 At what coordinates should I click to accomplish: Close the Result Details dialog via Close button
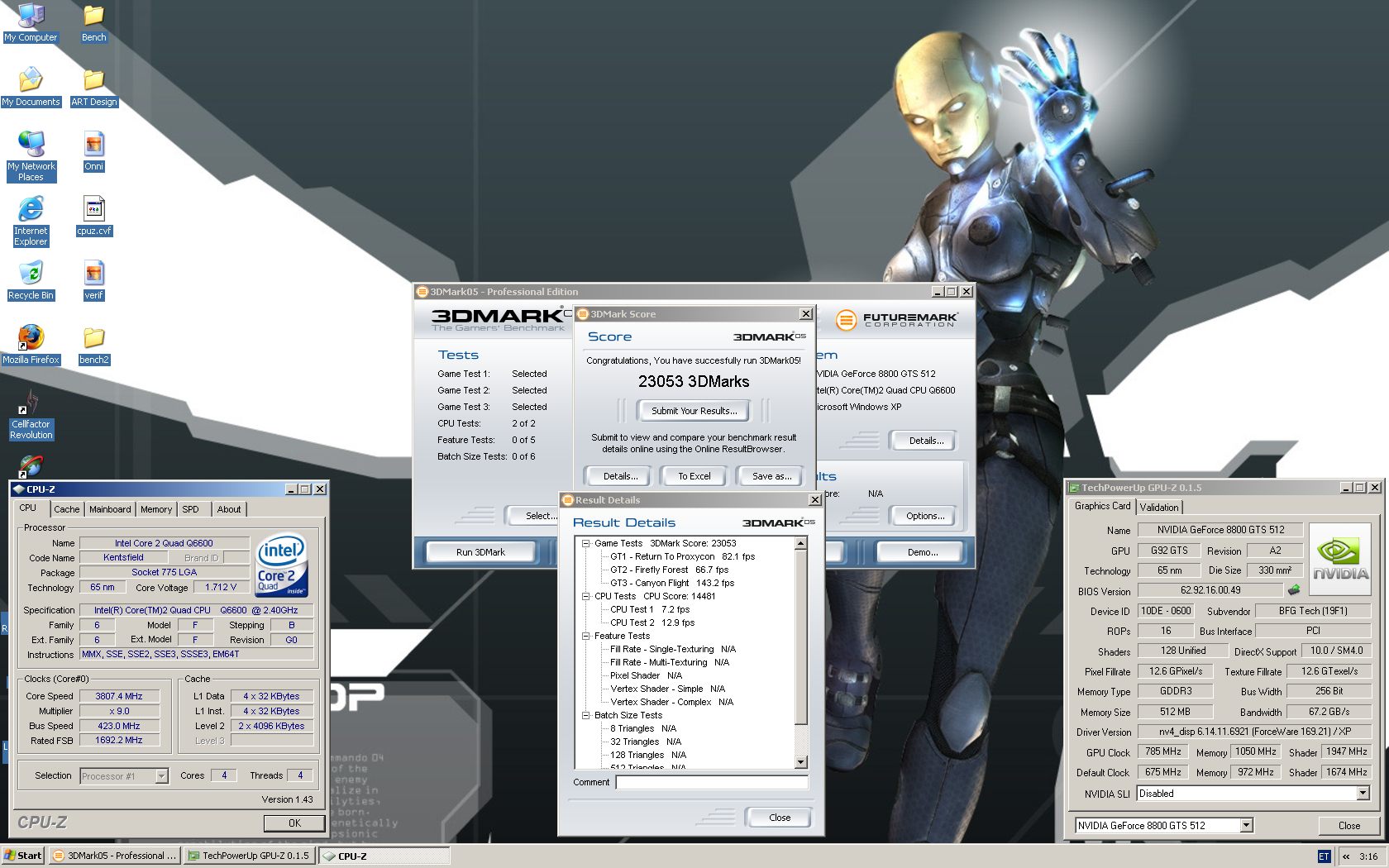[x=779, y=818]
